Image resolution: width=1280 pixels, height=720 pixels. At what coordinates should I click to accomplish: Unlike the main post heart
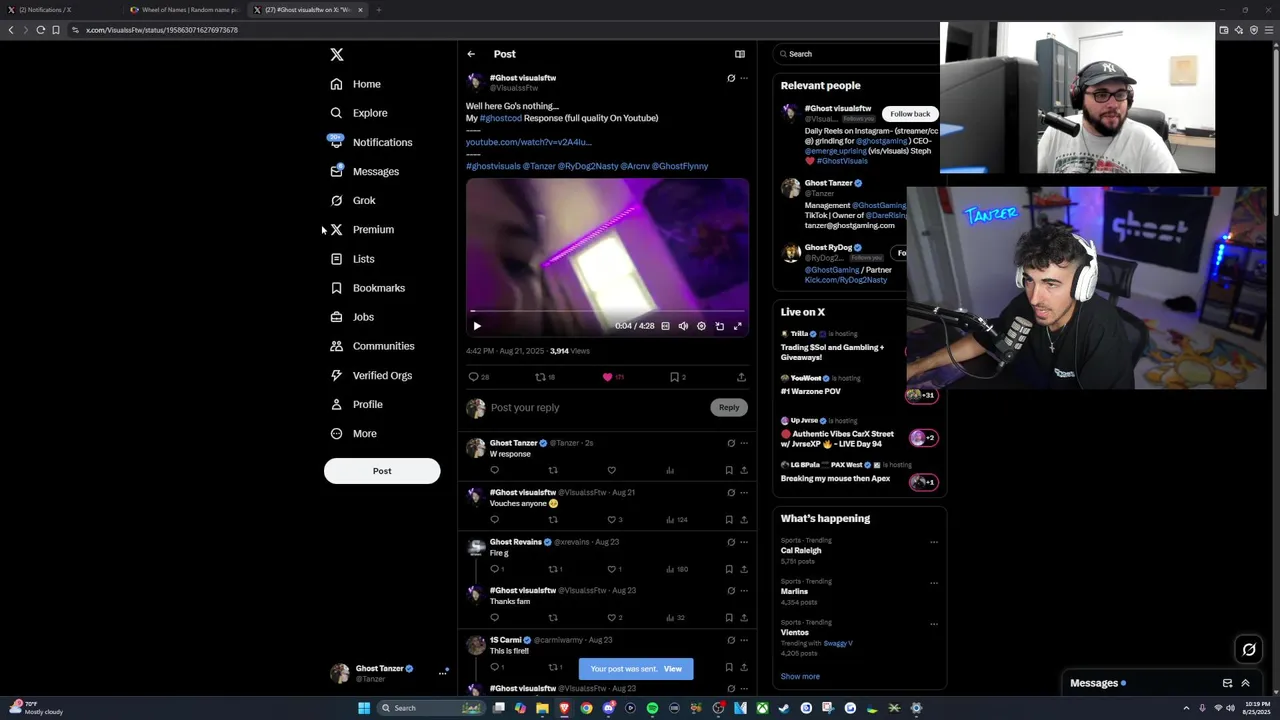point(607,377)
